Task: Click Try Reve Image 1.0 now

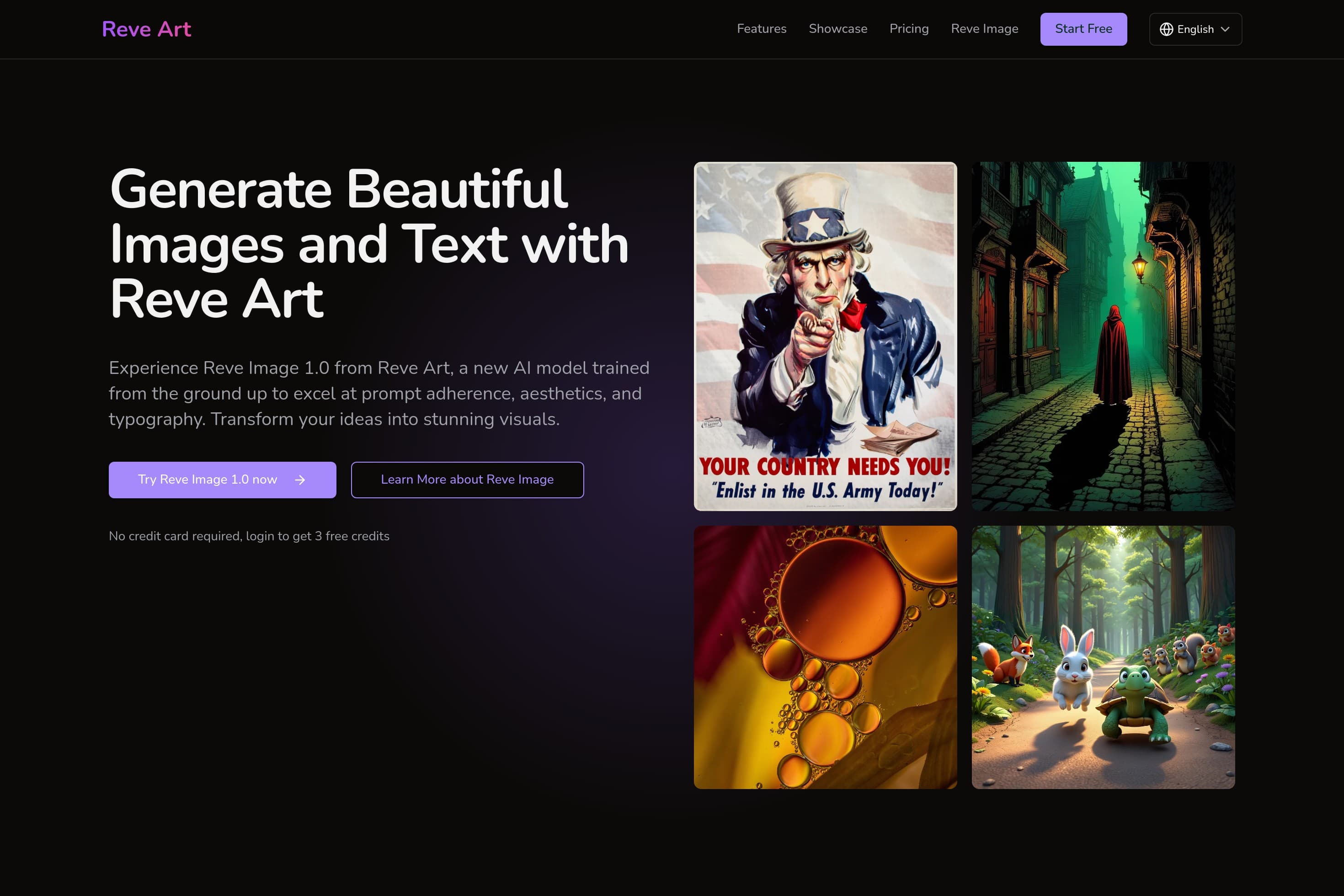Action: (x=222, y=480)
